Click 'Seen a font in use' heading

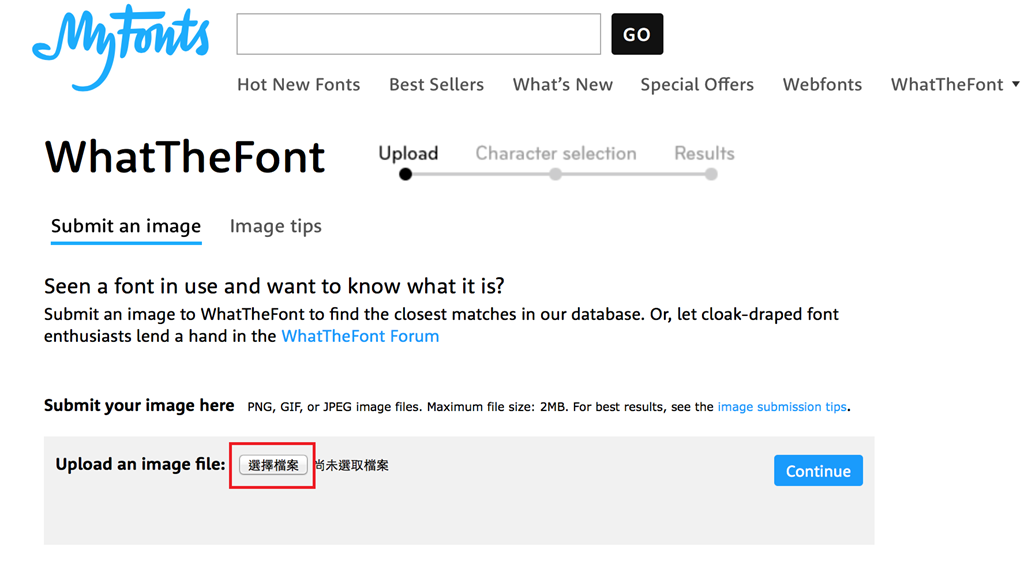tap(274, 286)
